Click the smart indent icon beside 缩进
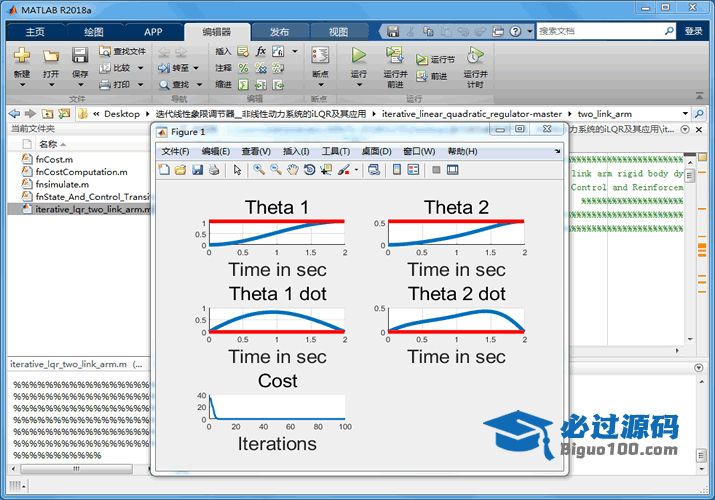 (244, 84)
